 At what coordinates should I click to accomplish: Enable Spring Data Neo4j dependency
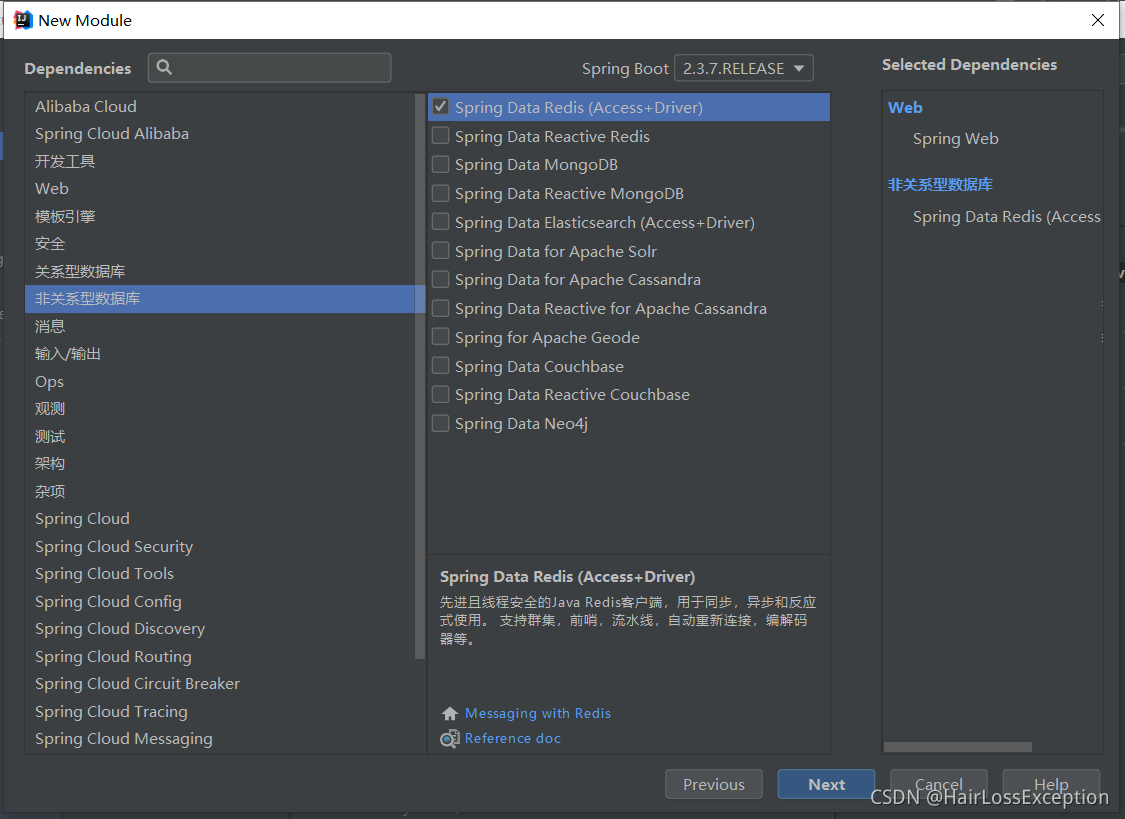click(x=441, y=423)
